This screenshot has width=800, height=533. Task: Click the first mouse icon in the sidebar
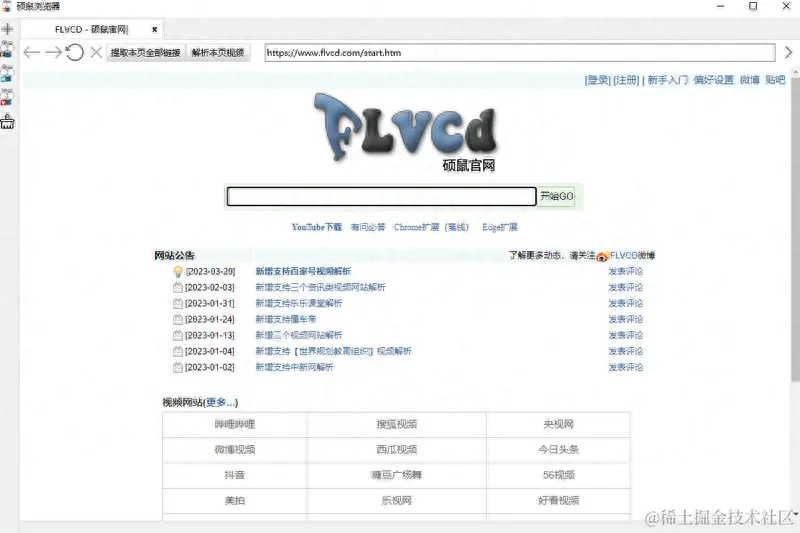pos(7,49)
